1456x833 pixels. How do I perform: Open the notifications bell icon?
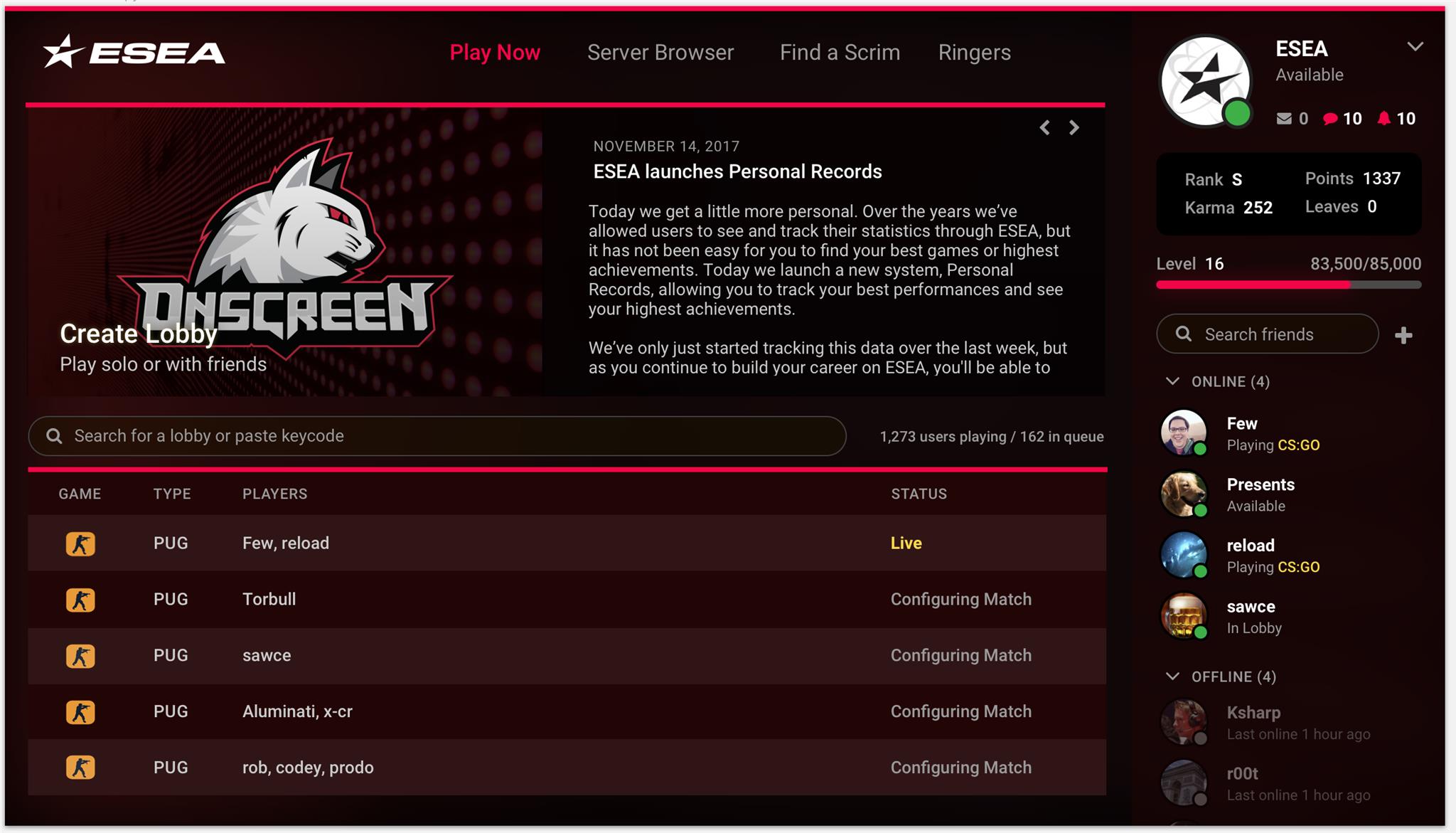coord(1383,119)
